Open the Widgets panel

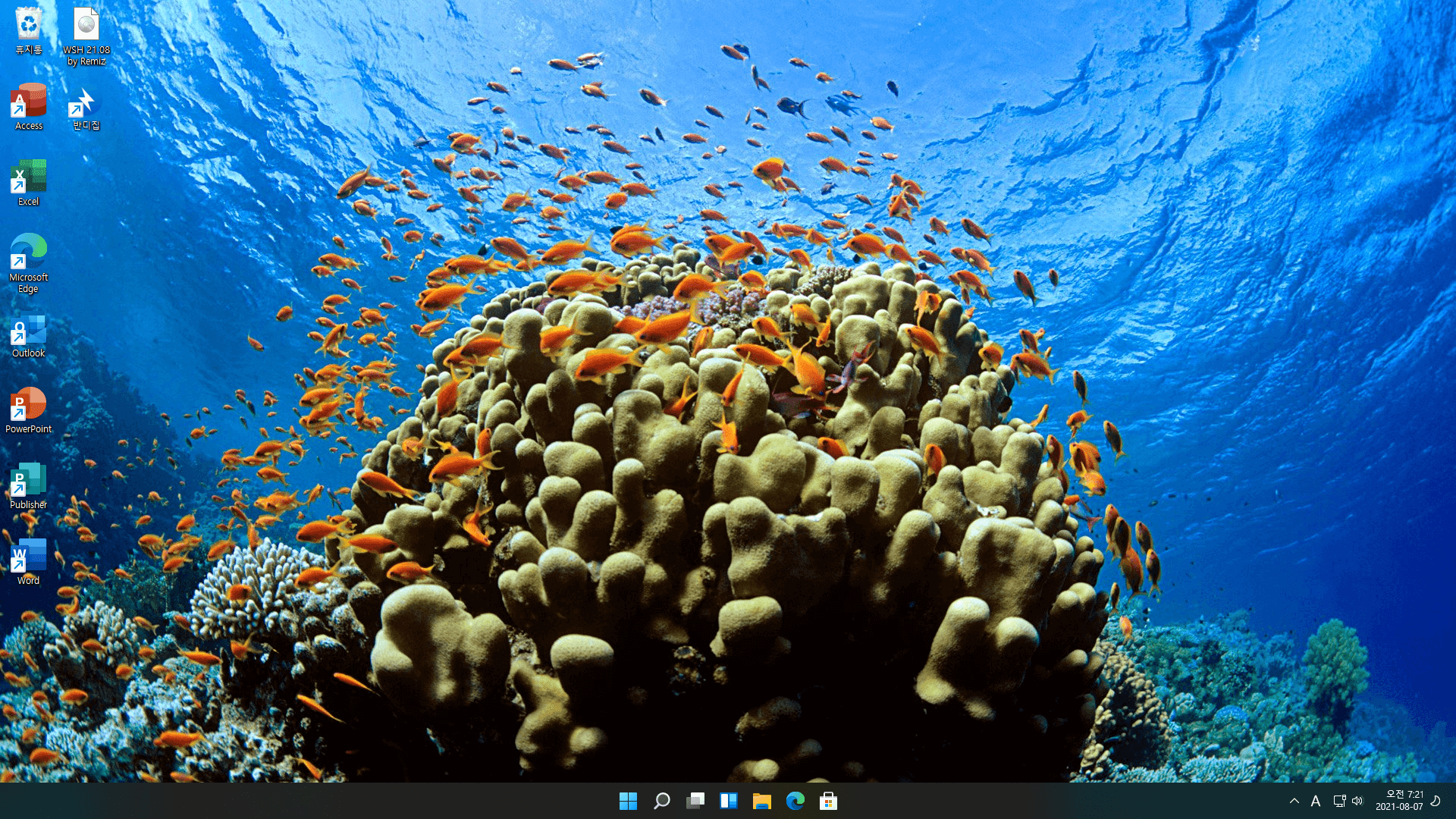tap(728, 801)
